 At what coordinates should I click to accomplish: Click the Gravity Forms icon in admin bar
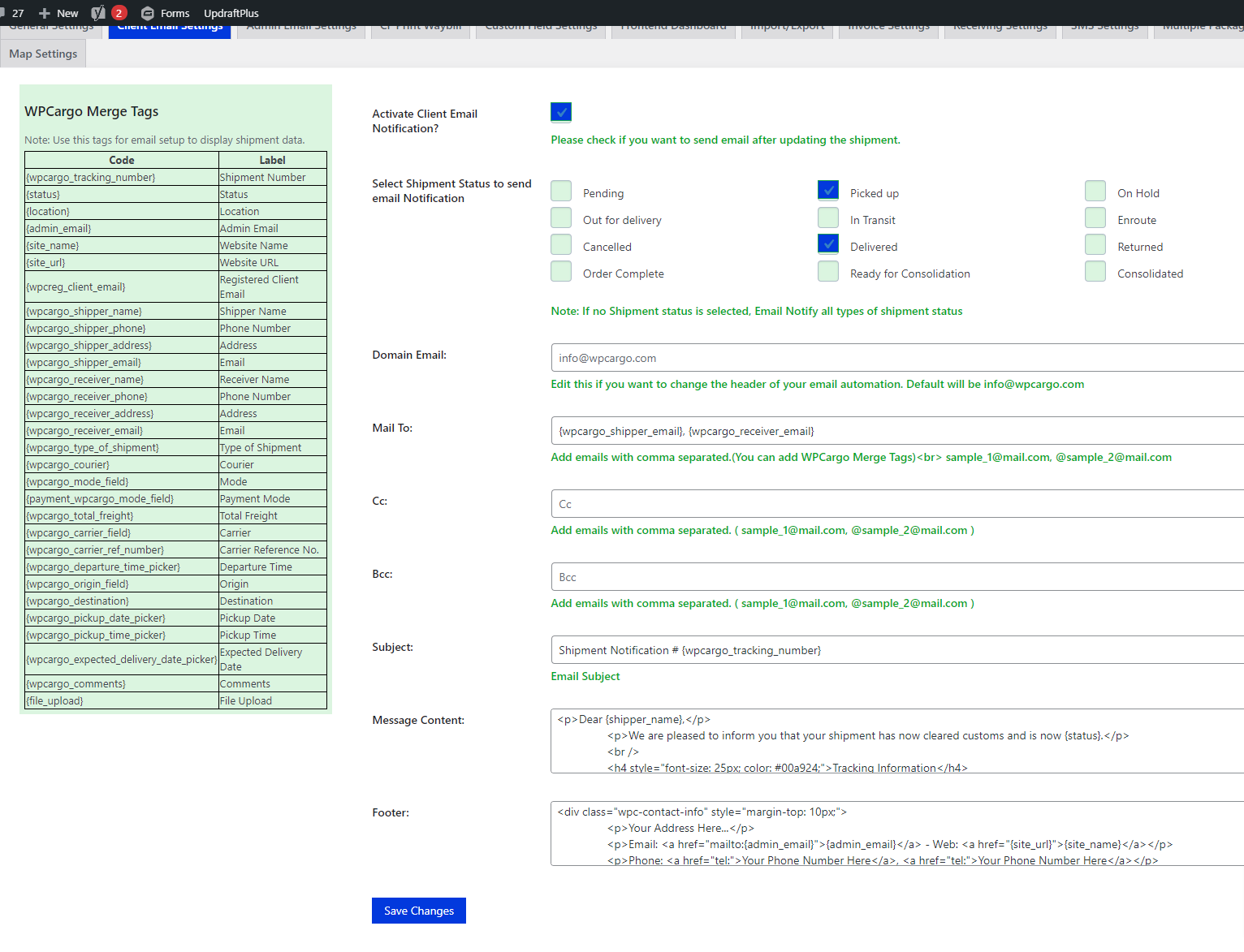(x=147, y=13)
